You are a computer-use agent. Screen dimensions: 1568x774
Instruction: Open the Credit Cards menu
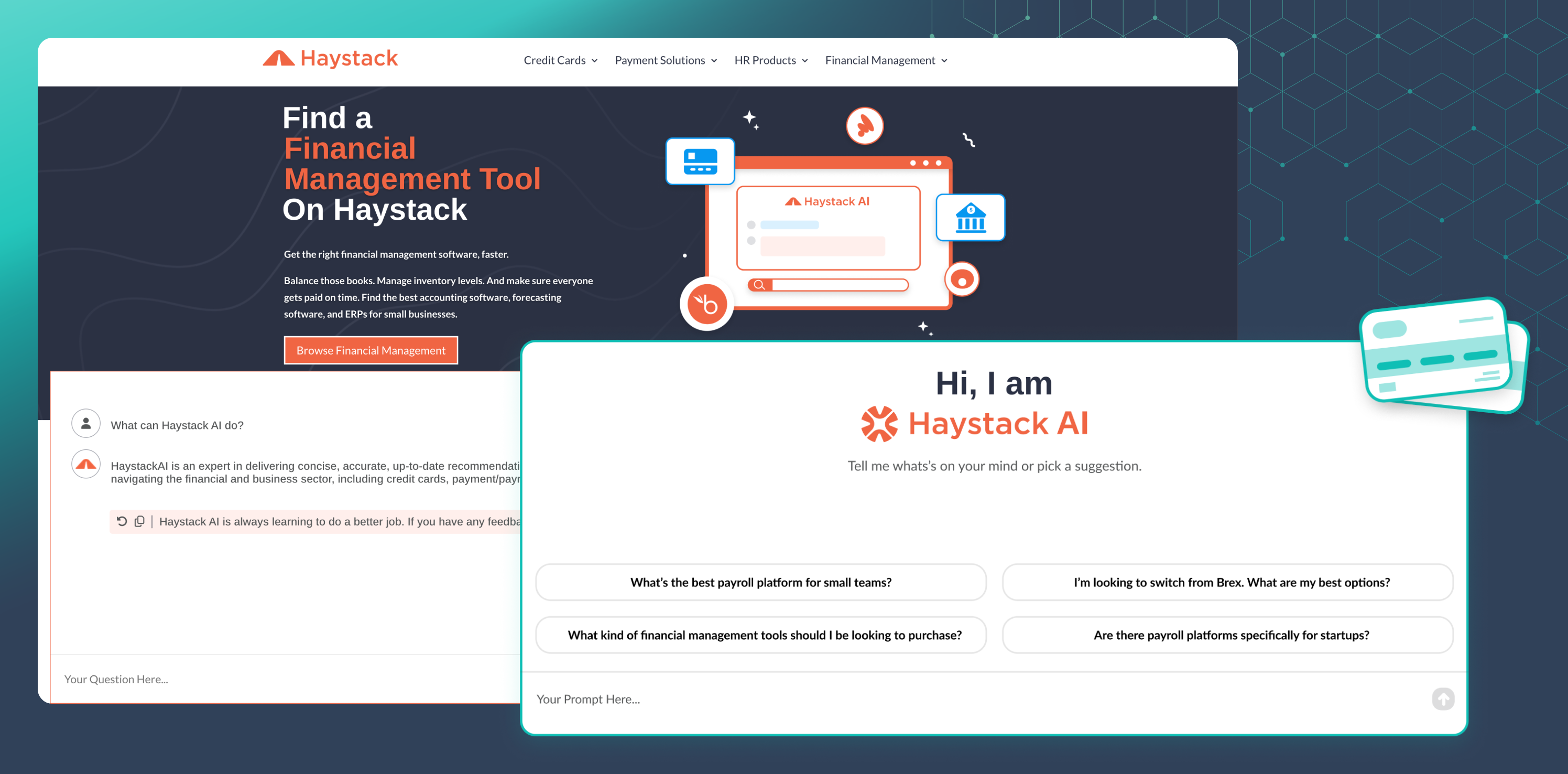pyautogui.click(x=561, y=60)
